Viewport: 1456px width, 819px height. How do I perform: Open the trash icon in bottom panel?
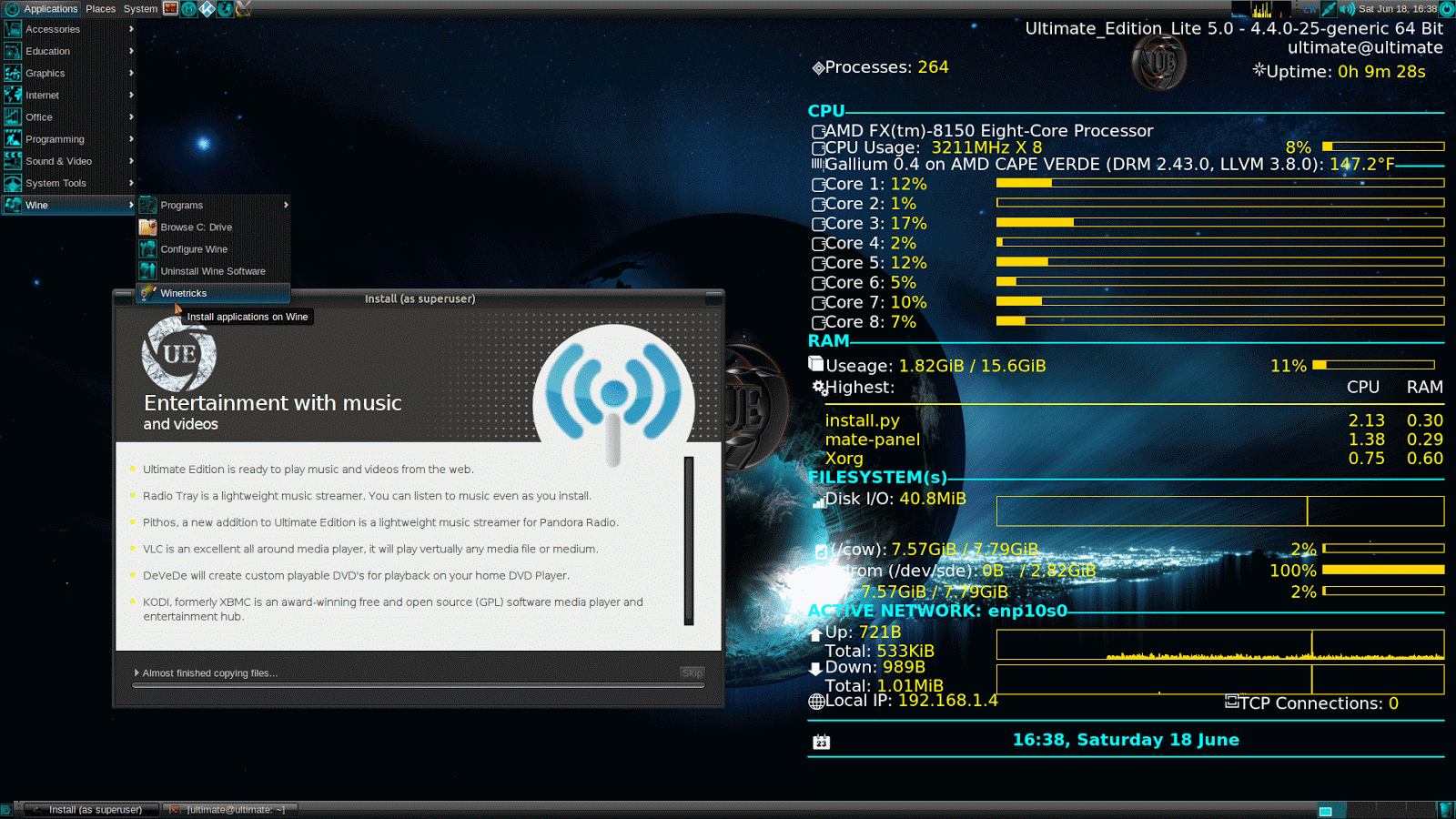point(1446,810)
